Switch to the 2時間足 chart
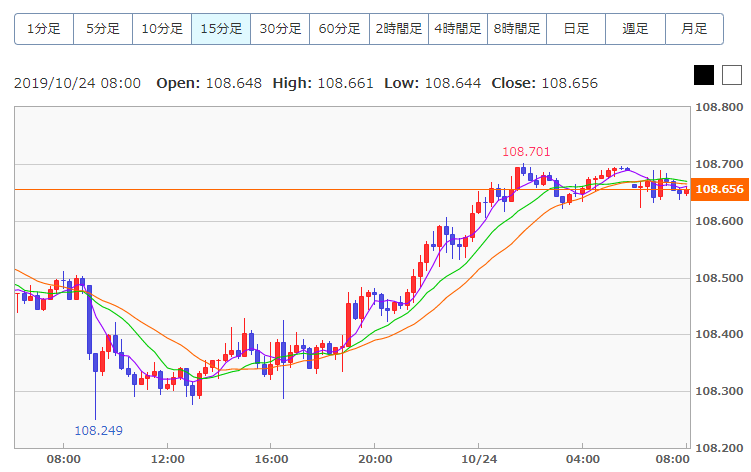Viewport: 751px width, 472px height. [x=398, y=29]
